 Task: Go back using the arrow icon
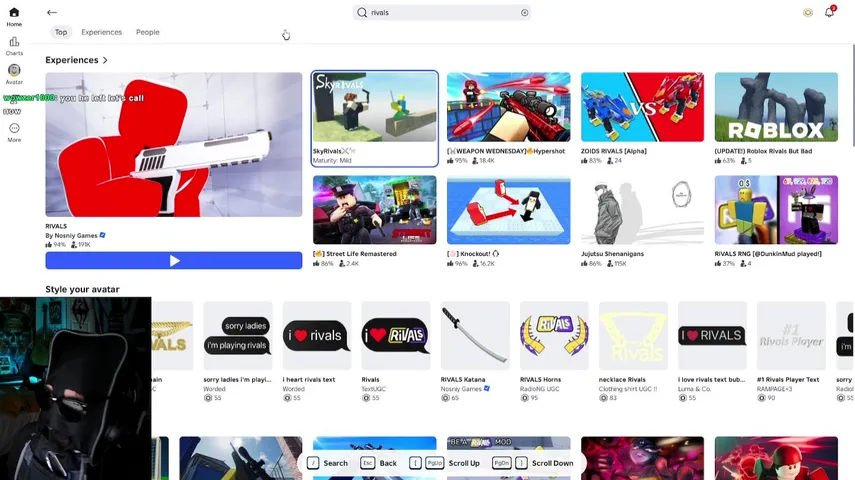(52, 13)
